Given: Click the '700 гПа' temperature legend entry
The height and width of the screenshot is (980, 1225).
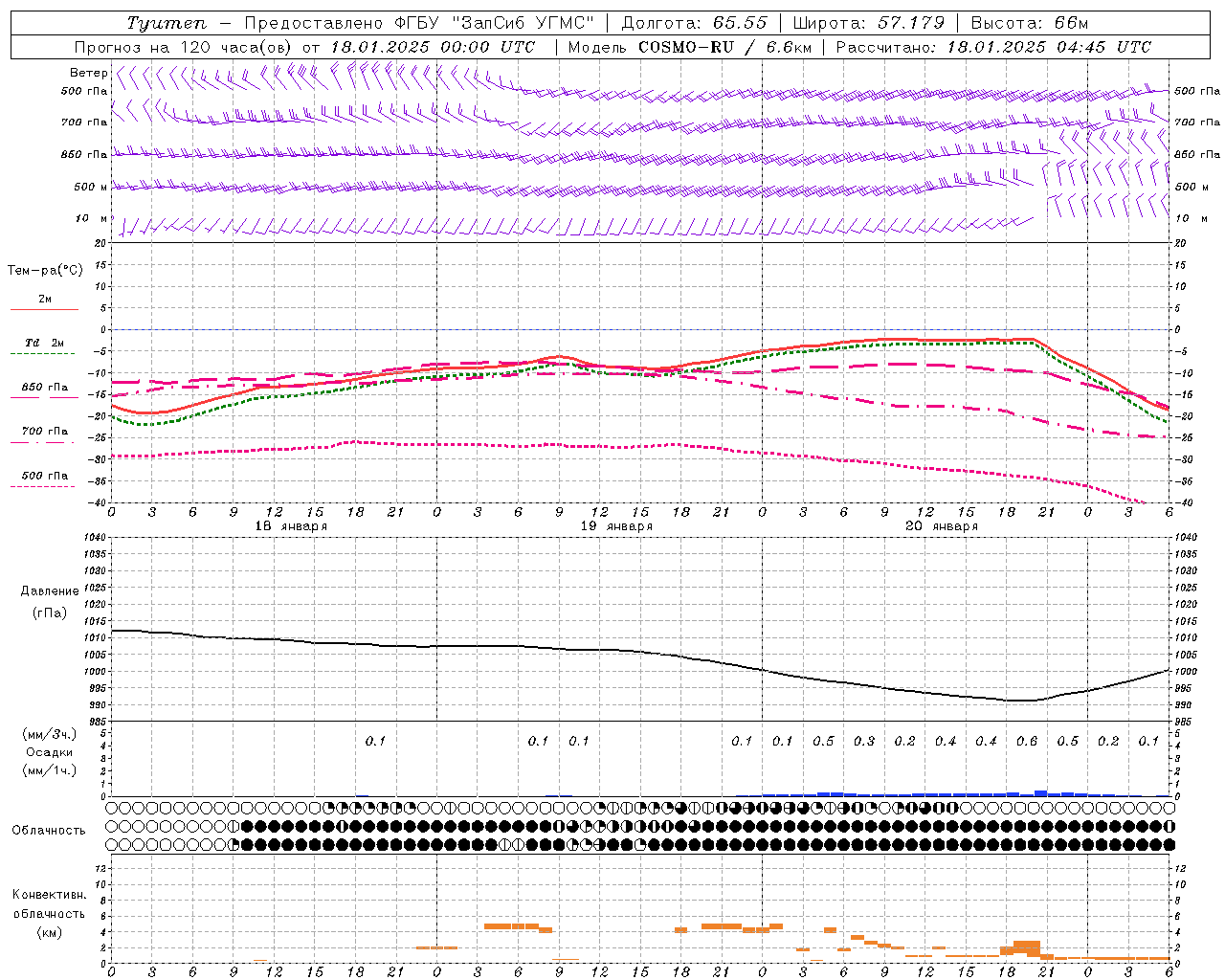Looking at the screenshot, I should (45, 432).
